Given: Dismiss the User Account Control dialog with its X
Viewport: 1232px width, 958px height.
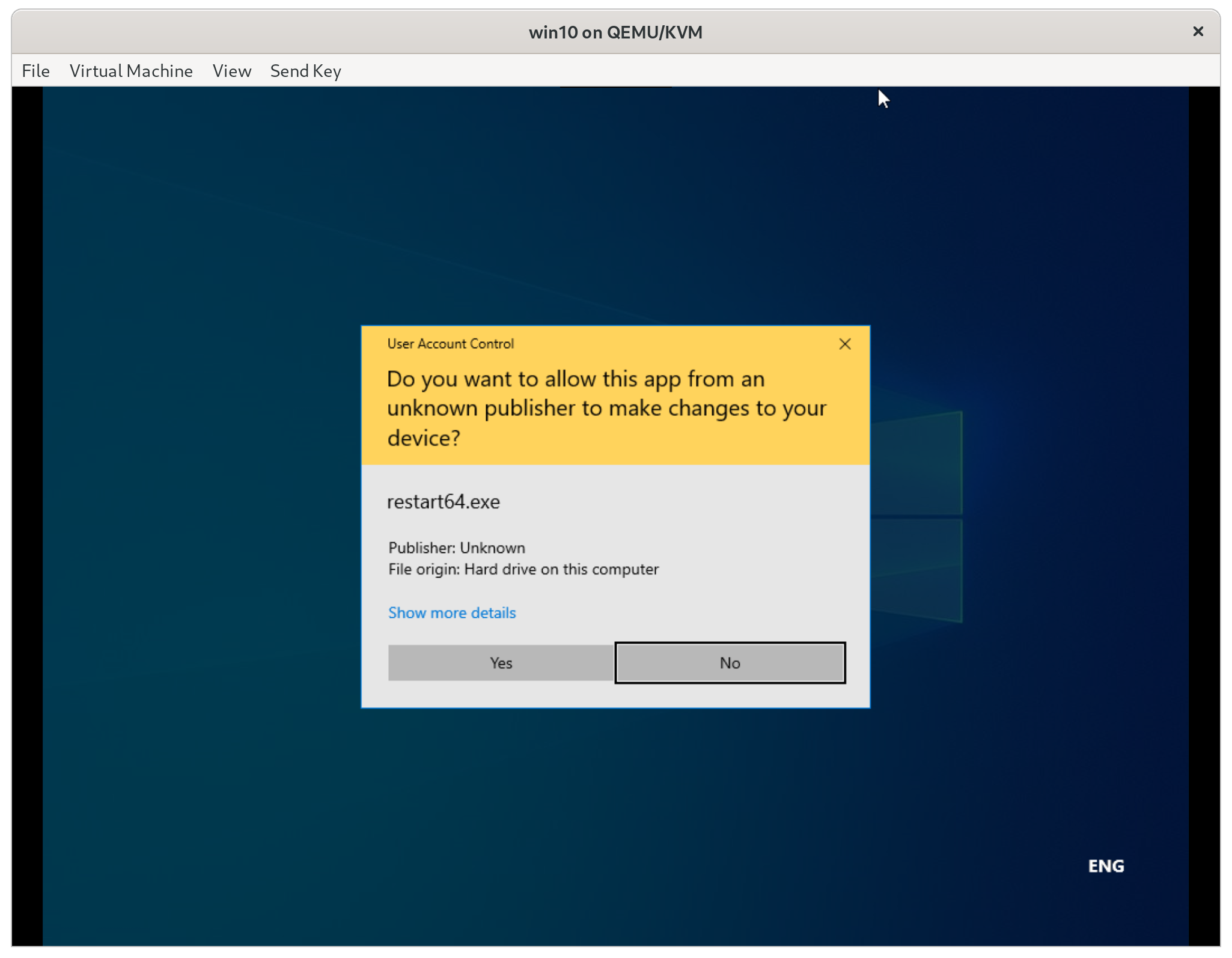Looking at the screenshot, I should click(x=844, y=344).
